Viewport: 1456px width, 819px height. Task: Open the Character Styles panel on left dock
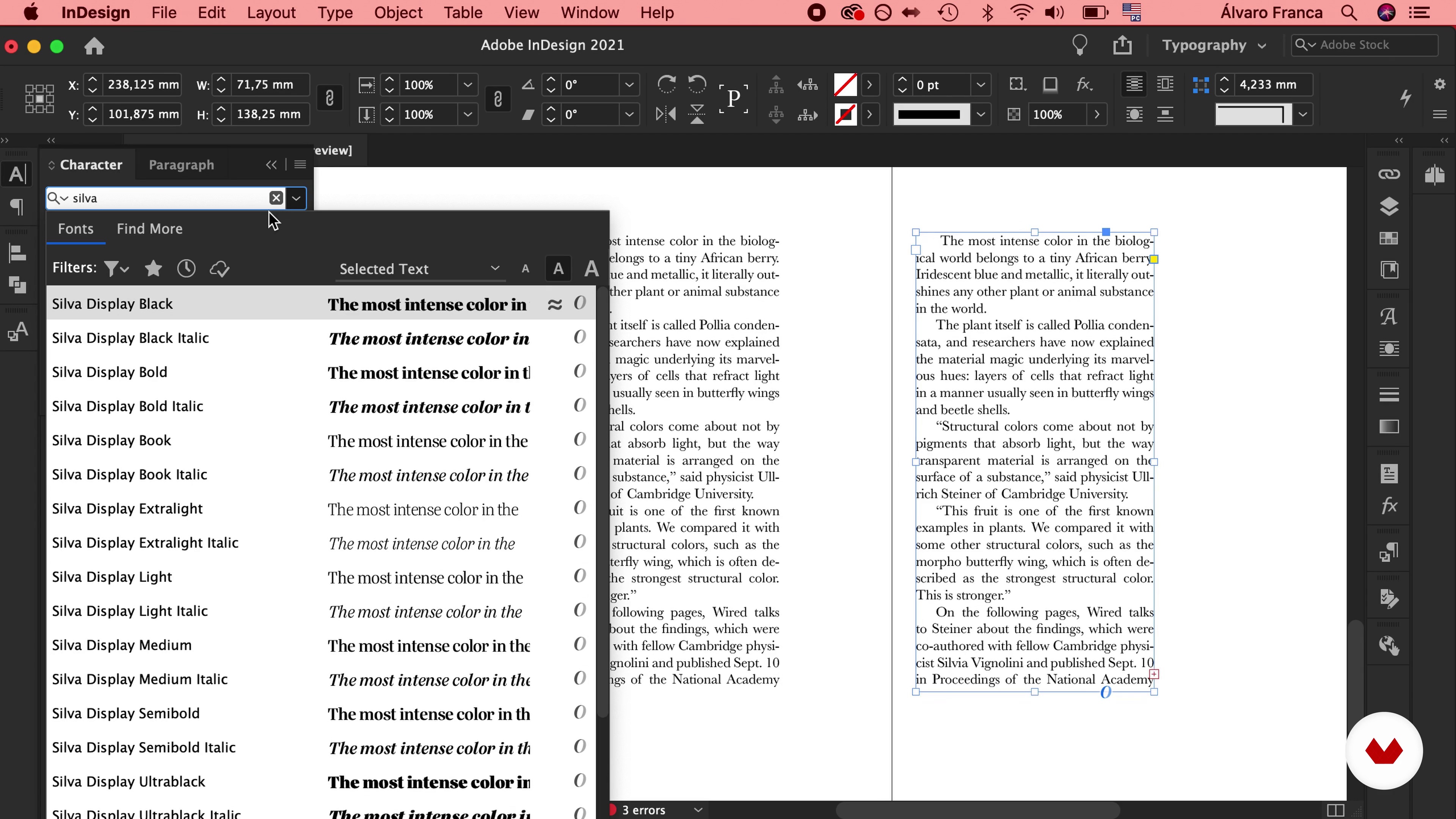(18, 331)
